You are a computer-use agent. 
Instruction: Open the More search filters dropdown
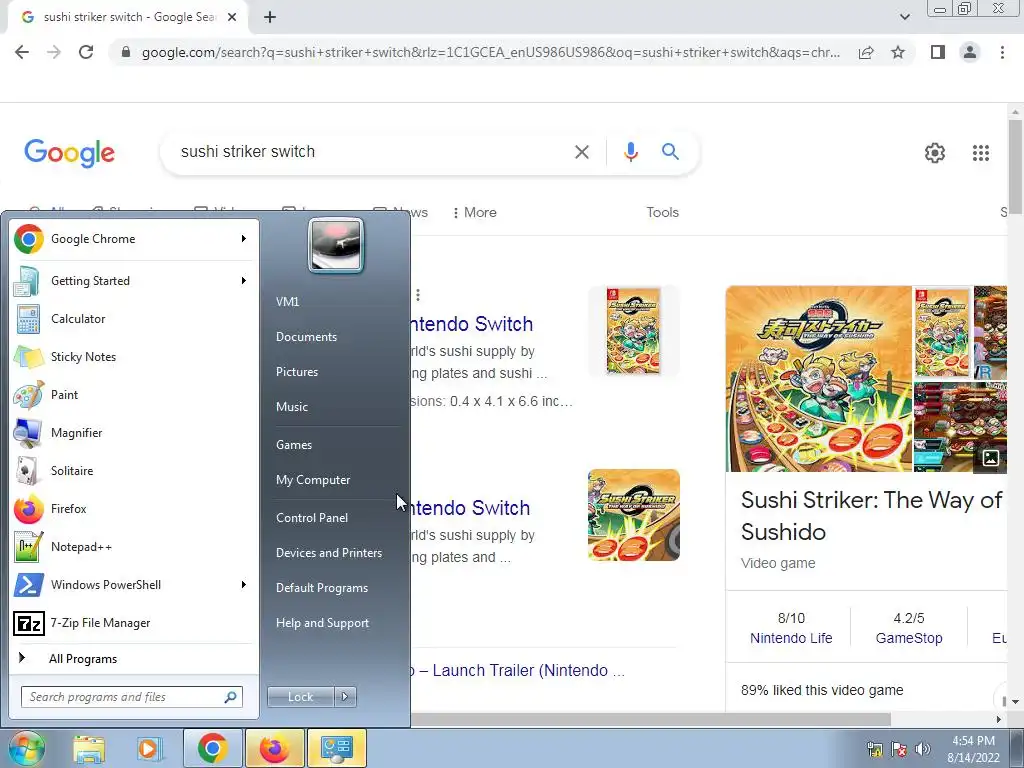(x=475, y=212)
